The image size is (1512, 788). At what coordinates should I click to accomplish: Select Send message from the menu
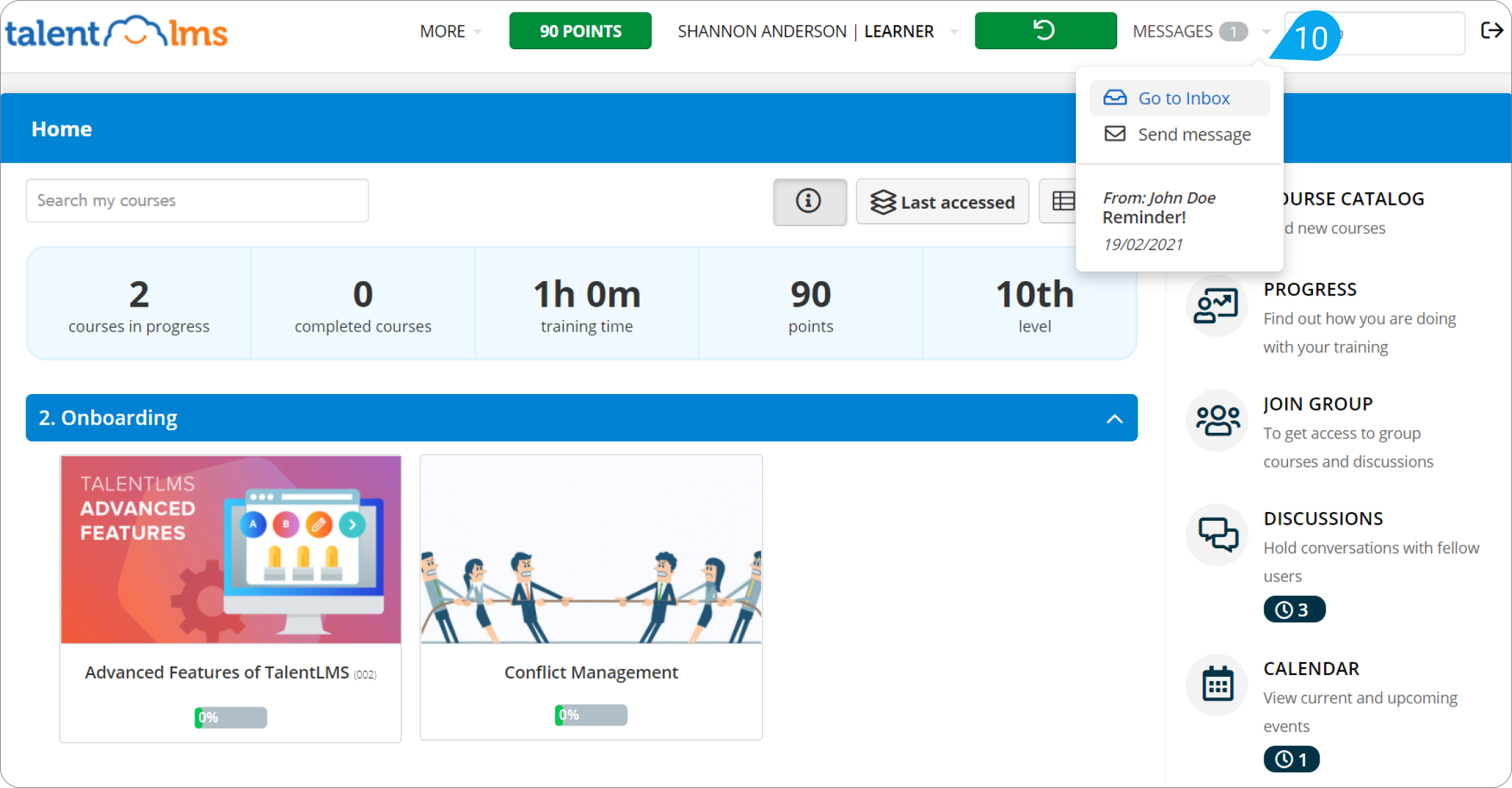pyautogui.click(x=1193, y=134)
